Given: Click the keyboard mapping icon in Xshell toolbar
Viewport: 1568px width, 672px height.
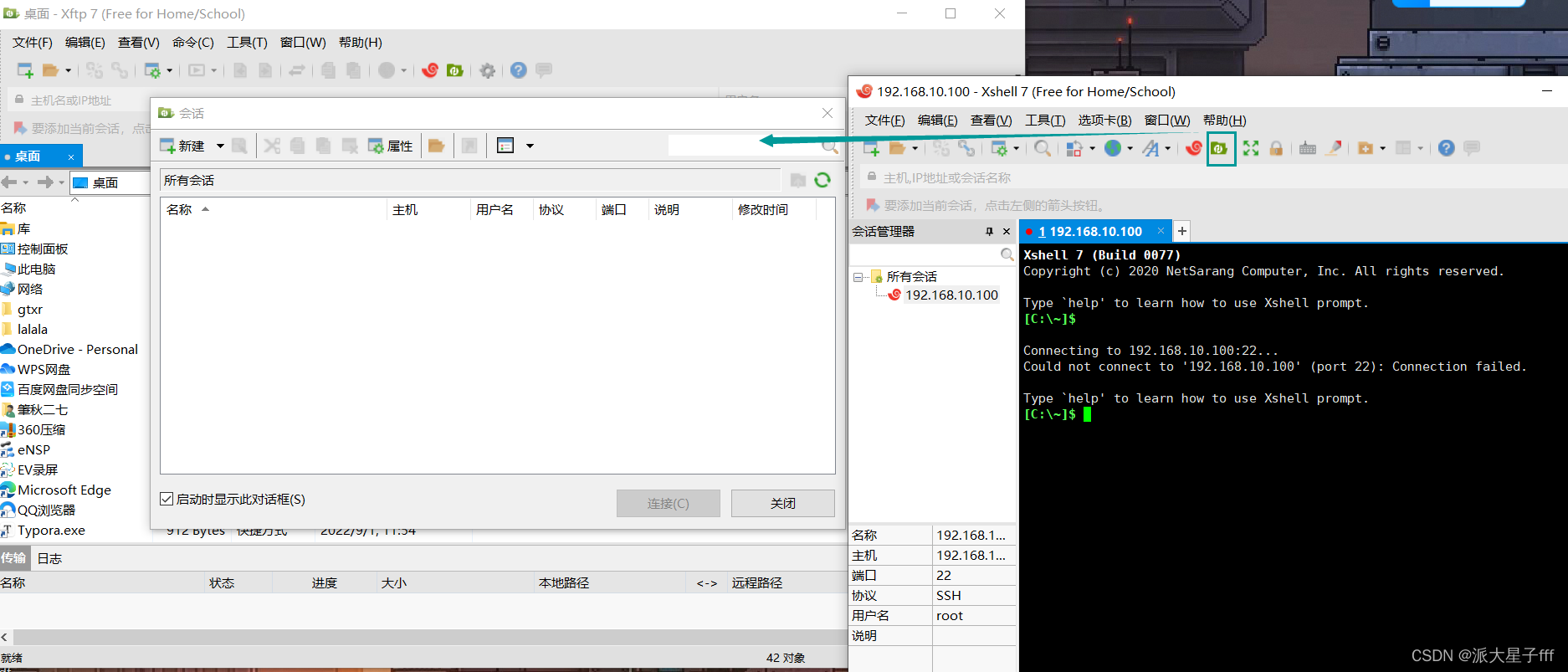Looking at the screenshot, I should (1308, 148).
